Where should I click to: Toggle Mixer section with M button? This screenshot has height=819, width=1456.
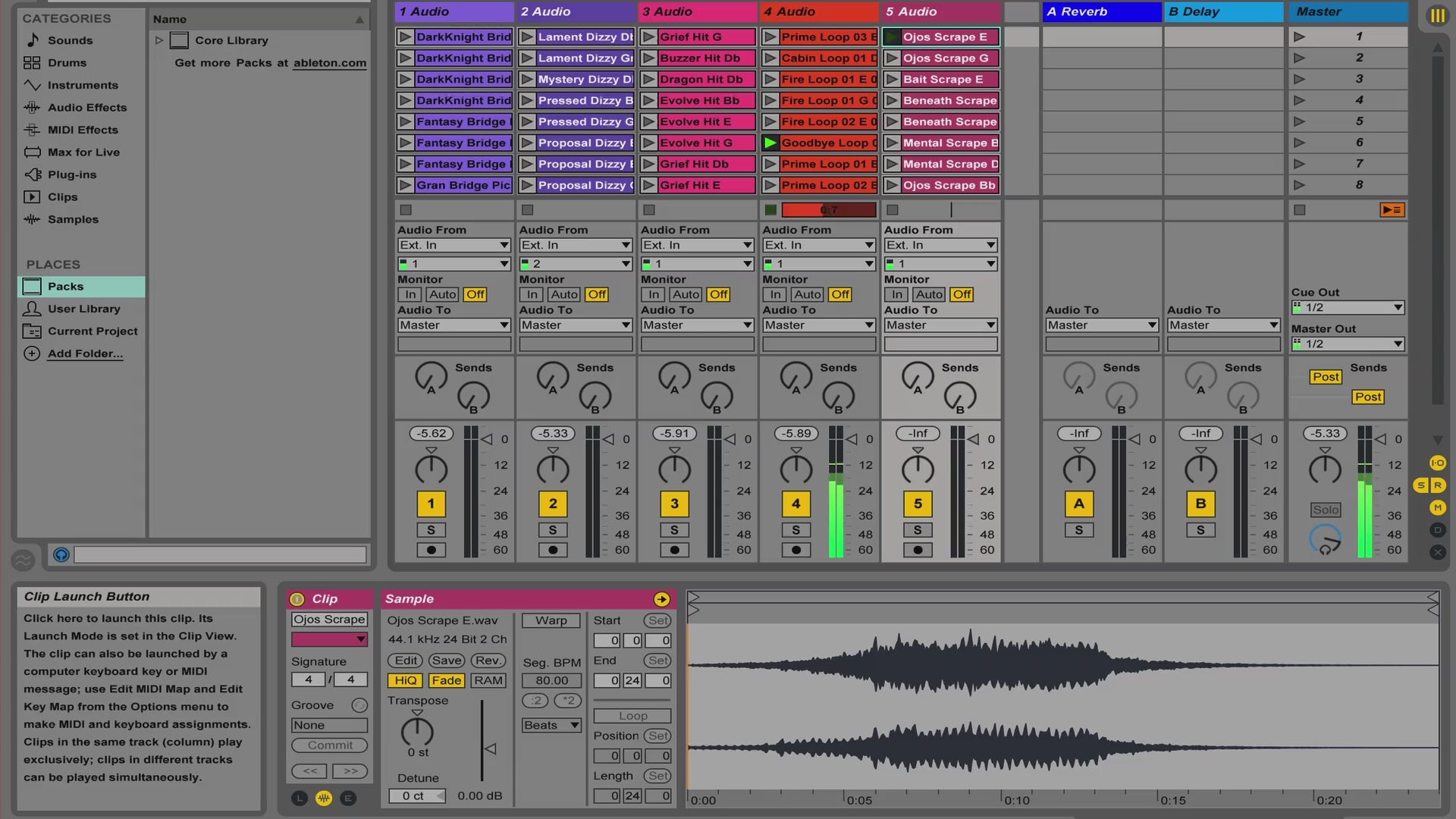1437,507
